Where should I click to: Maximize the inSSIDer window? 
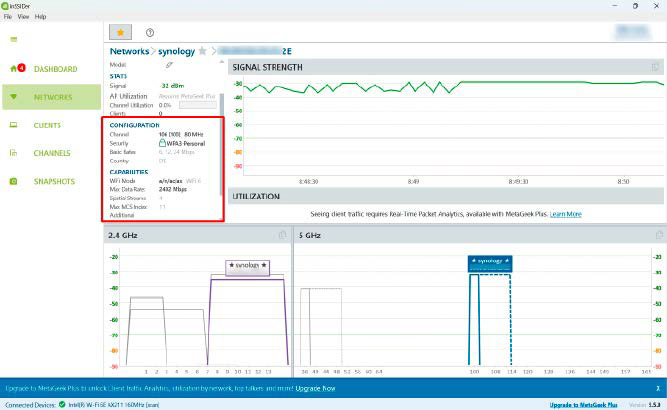(635, 6)
